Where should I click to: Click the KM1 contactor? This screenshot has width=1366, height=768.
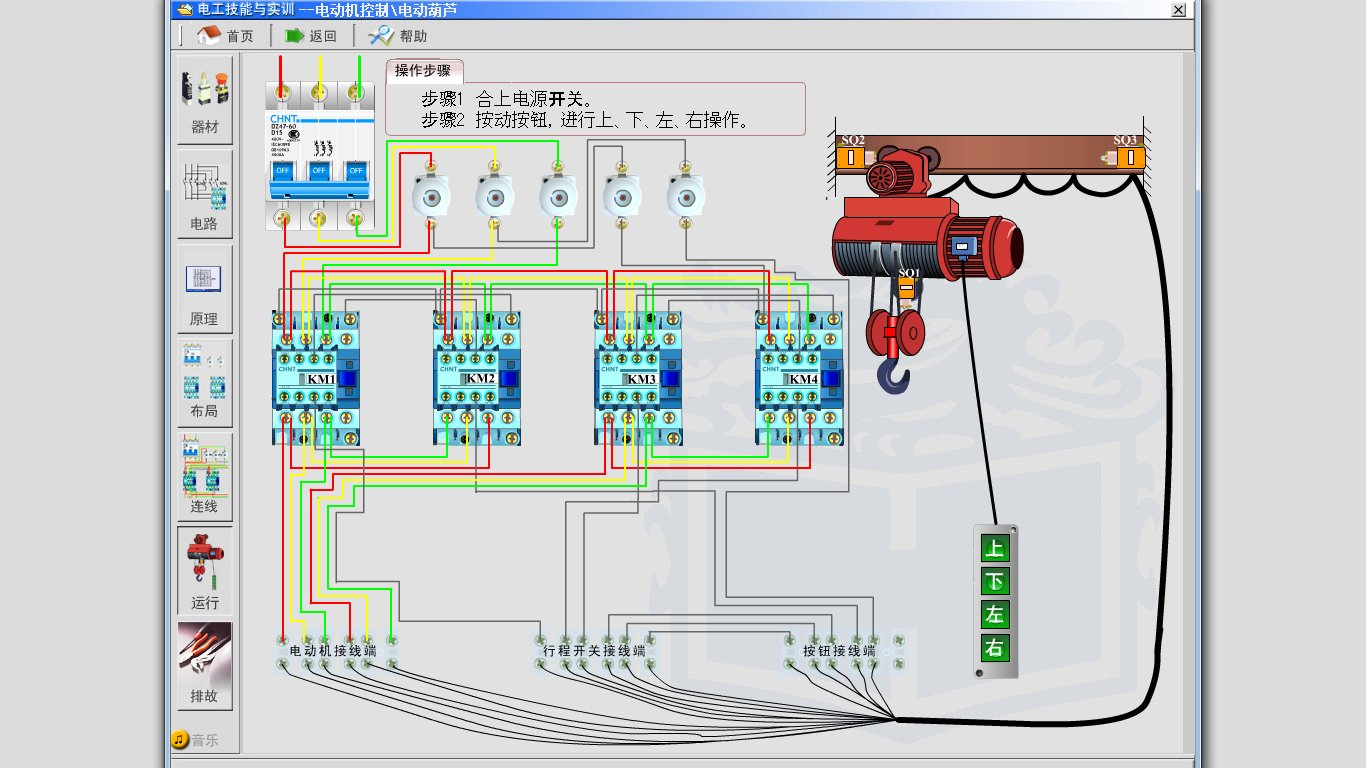point(316,378)
